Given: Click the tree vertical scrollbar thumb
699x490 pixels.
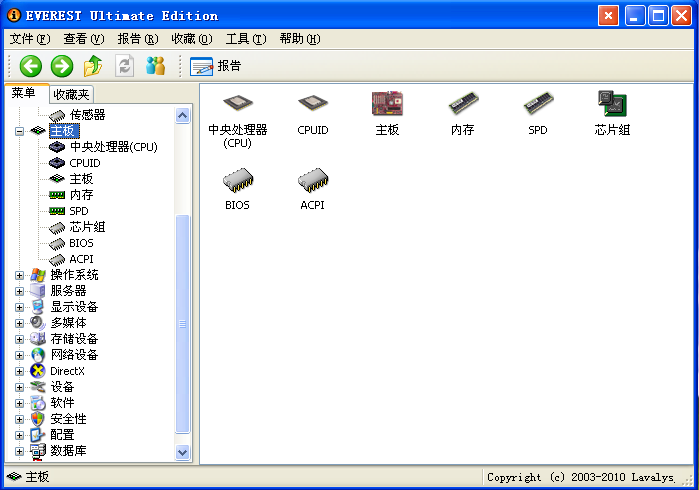Looking at the screenshot, I should click(x=183, y=324).
